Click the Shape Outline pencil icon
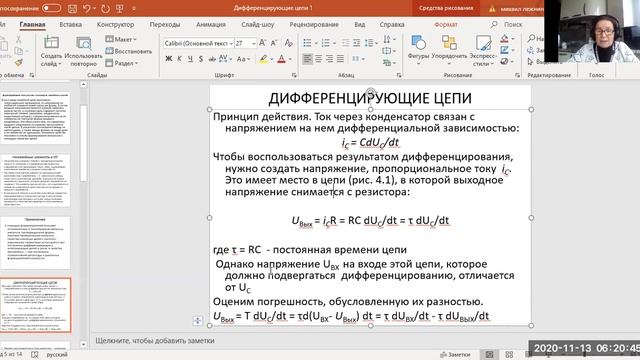640x360 pixels. [x=504, y=50]
